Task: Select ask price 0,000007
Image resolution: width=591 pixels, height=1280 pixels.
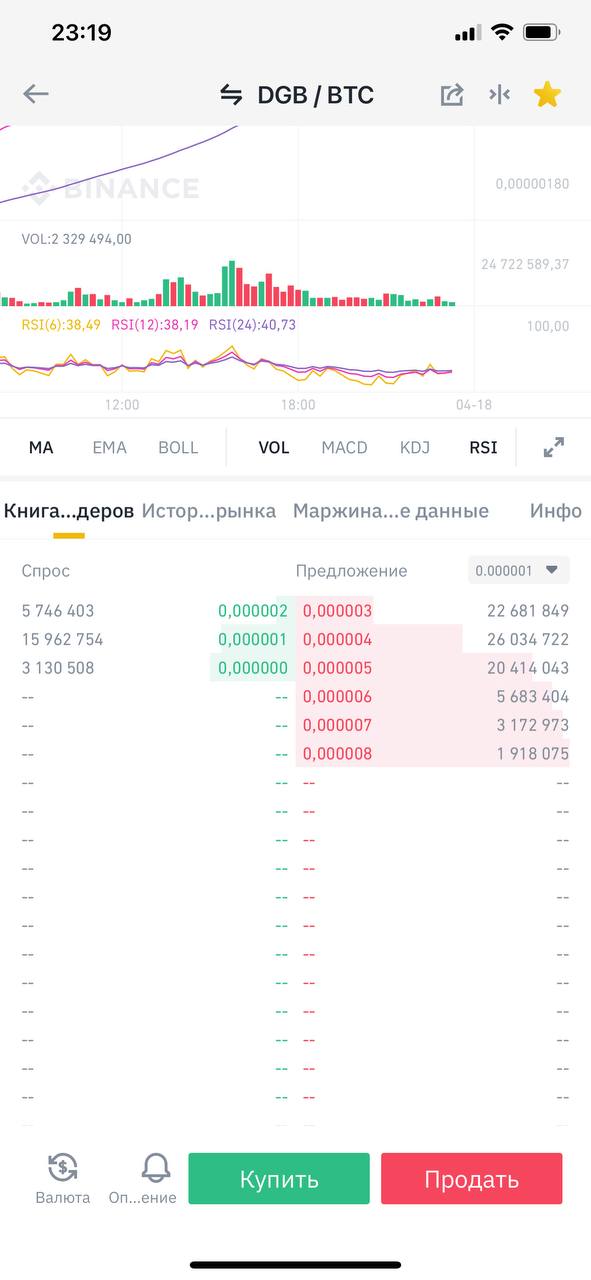Action: [338, 725]
